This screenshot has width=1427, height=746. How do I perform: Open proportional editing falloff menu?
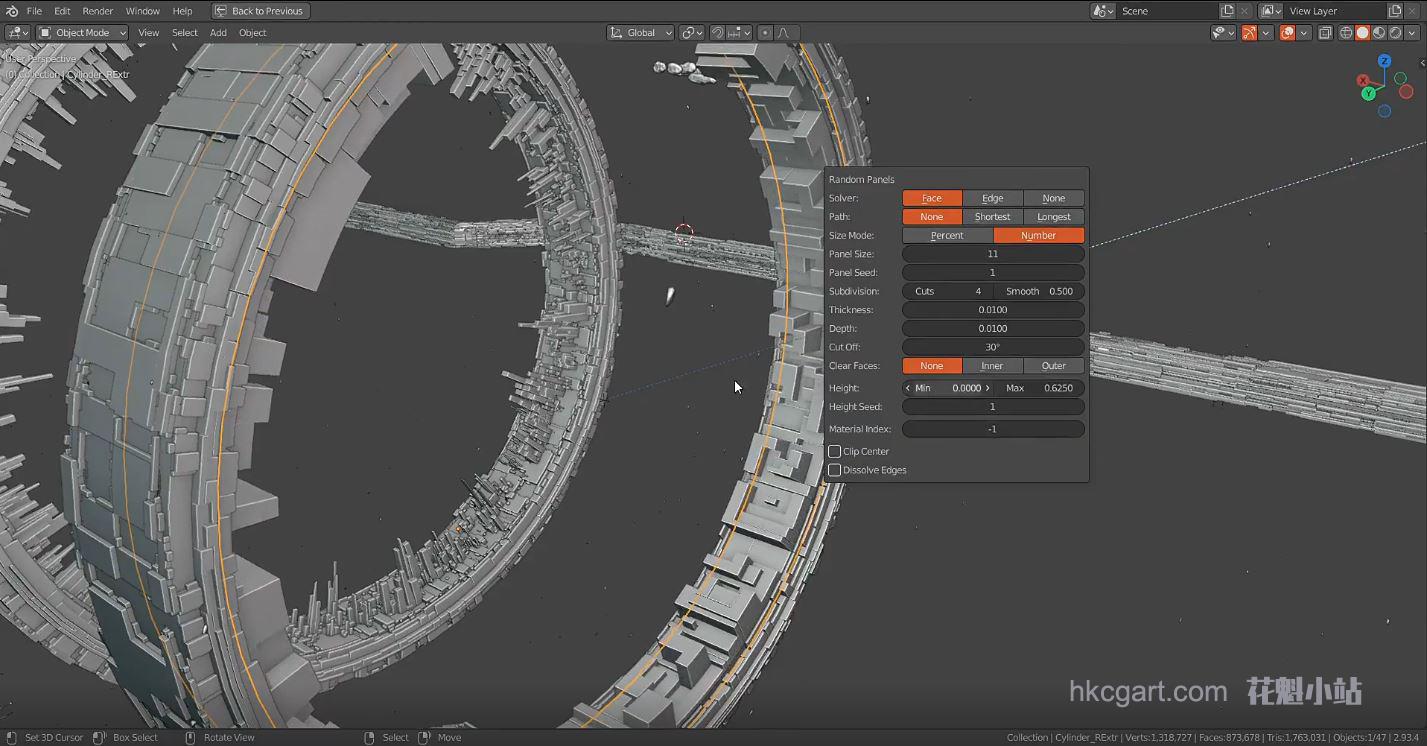(x=785, y=33)
